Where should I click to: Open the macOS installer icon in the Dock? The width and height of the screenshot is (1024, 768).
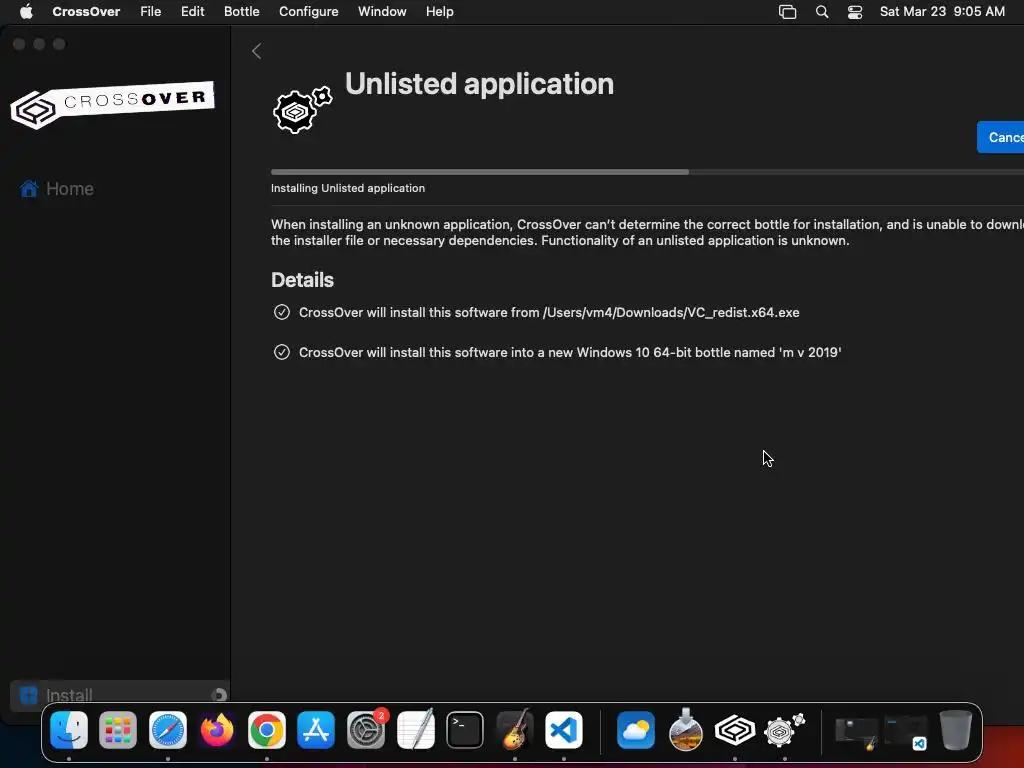pos(686,729)
